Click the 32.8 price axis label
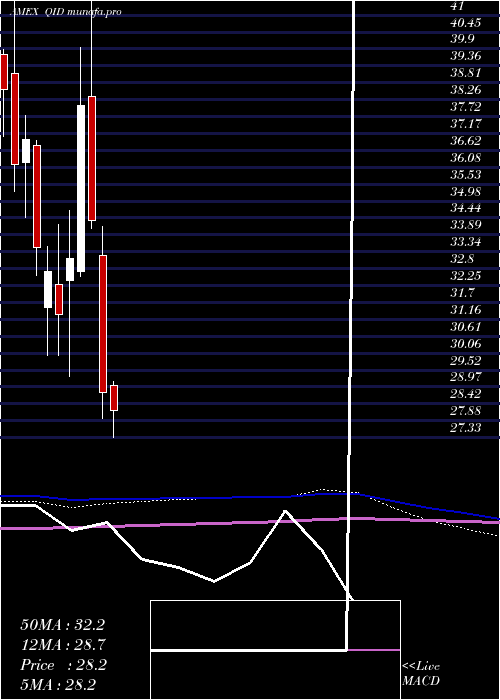 coord(462,259)
